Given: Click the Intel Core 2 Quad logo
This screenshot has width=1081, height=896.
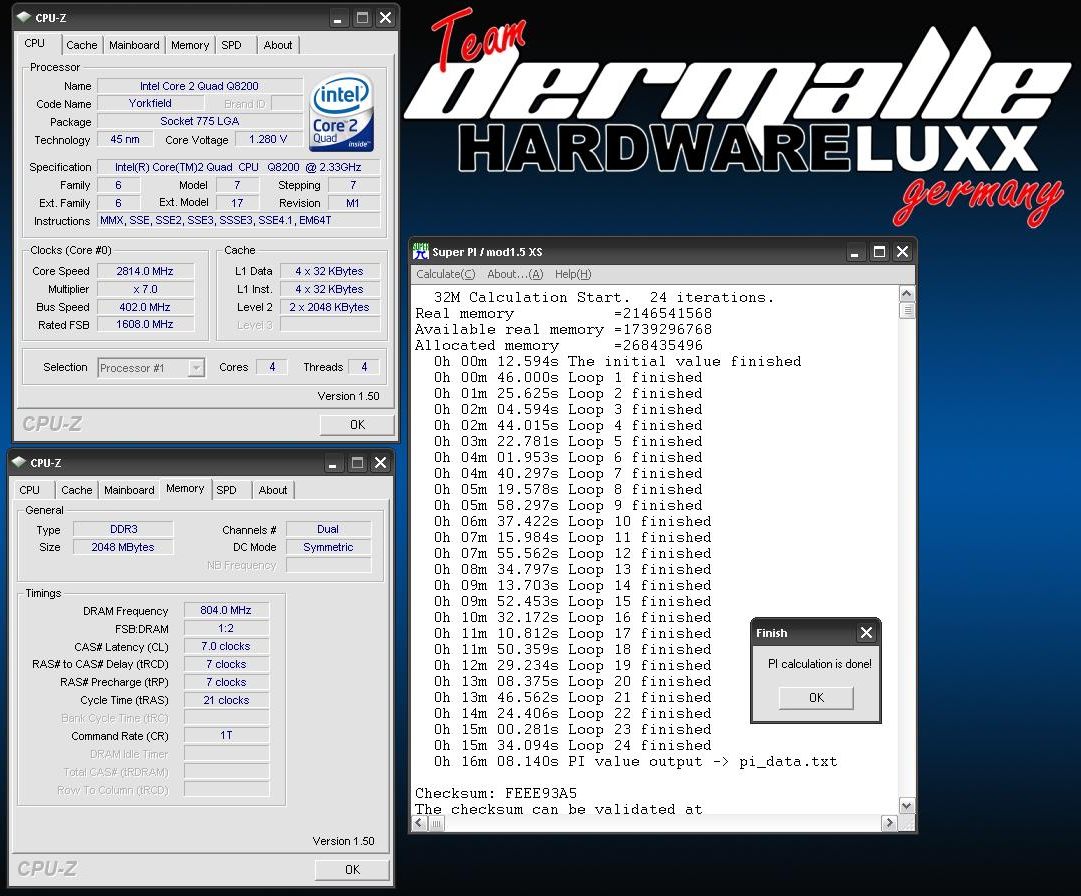Looking at the screenshot, I should [x=341, y=112].
